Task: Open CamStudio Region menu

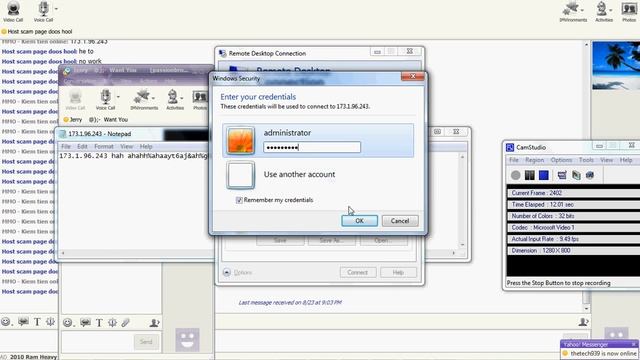Action: 534,160
